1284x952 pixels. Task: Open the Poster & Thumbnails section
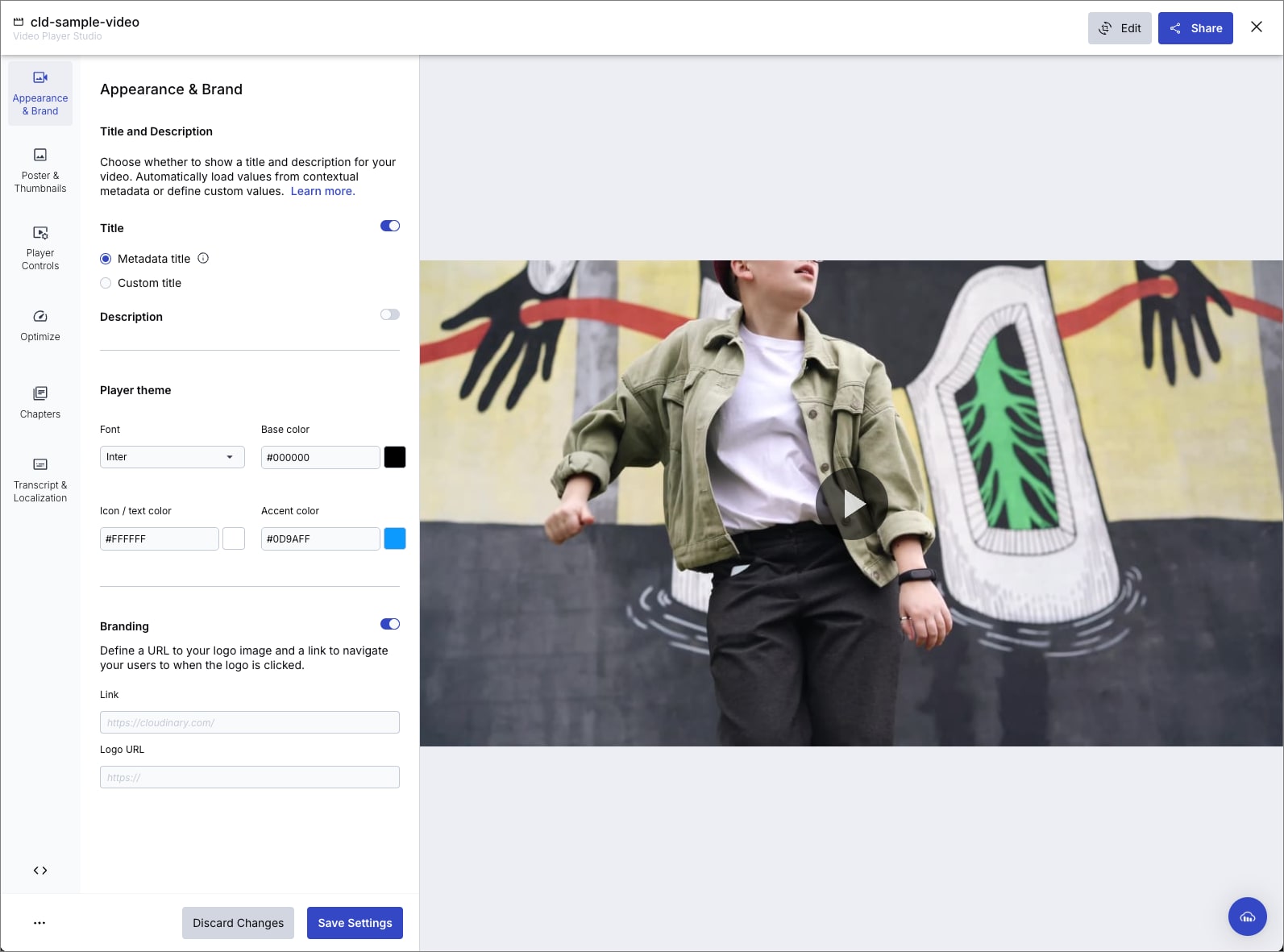pos(40,170)
